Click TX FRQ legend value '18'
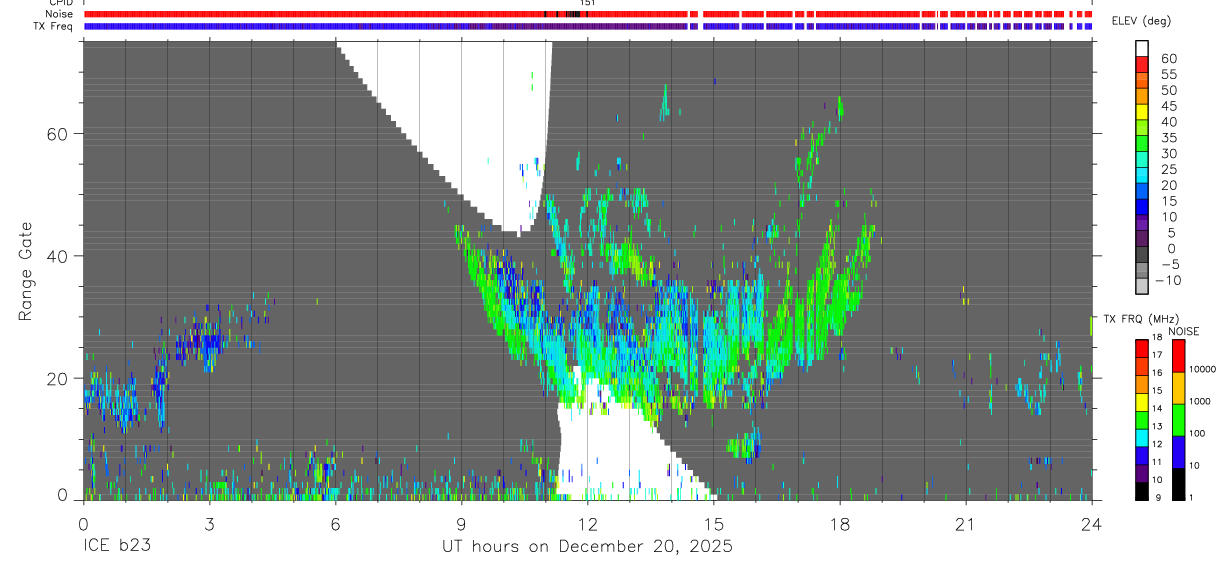 click(1159, 338)
